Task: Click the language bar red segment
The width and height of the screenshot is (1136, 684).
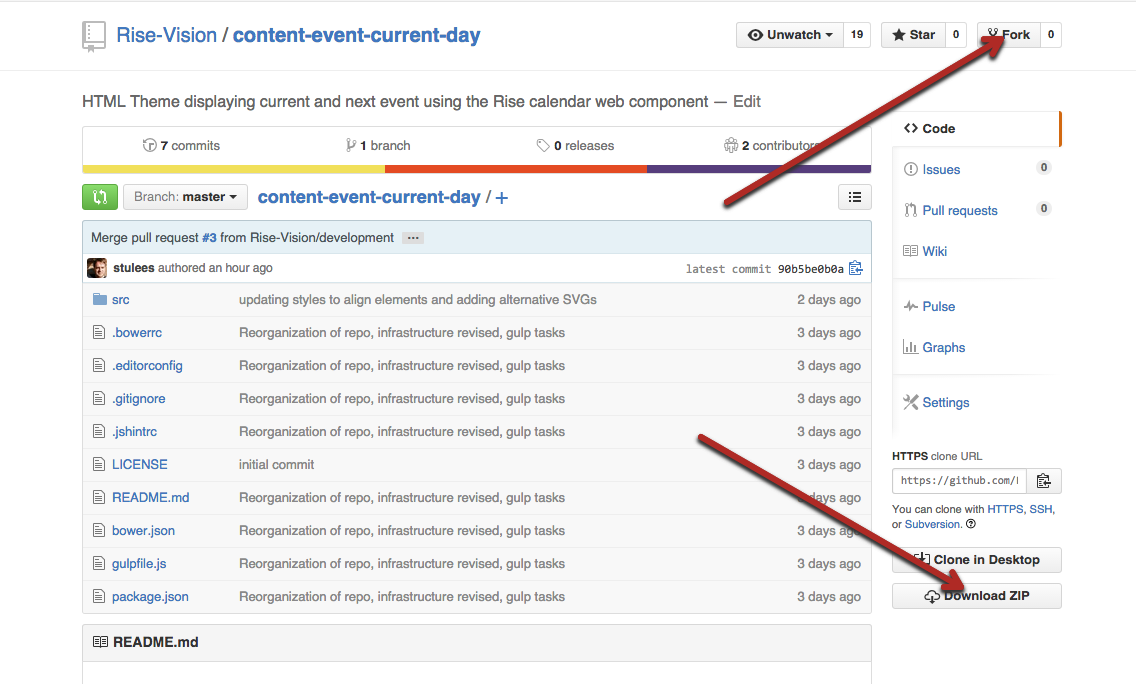Action: tap(516, 169)
